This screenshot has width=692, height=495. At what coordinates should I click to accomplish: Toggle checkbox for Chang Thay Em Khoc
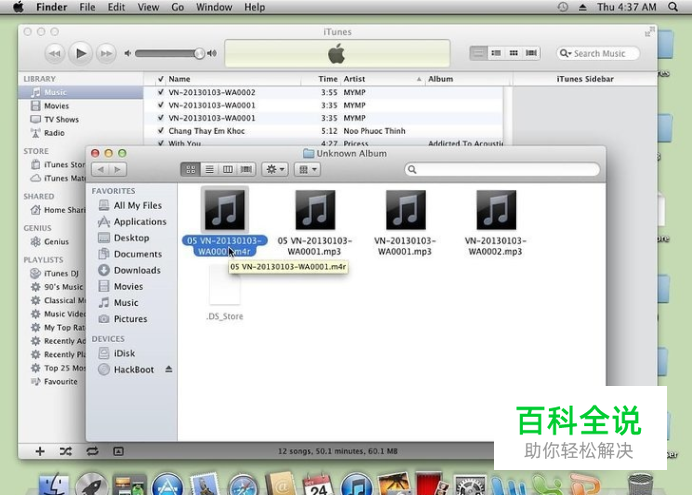[x=161, y=131]
